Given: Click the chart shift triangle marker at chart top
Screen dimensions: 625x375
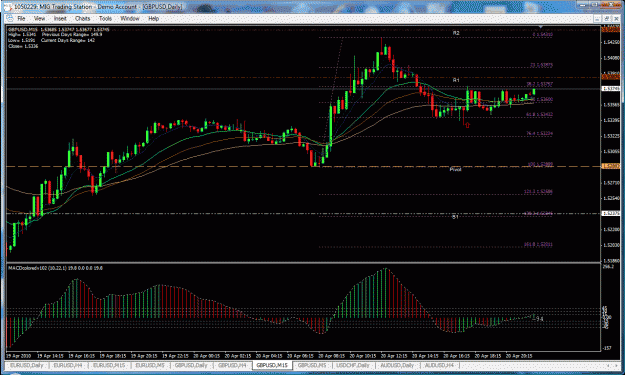Looking at the screenshot, I should [540, 27].
